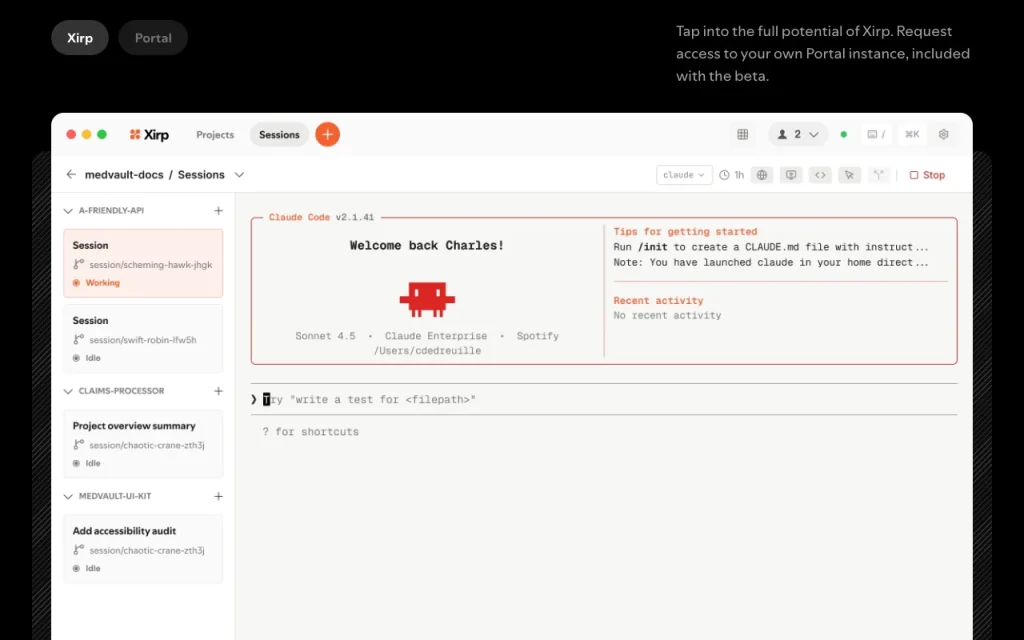Collapse the MEDVAULT-UI-KIT group
The image size is (1024, 640).
(68, 496)
